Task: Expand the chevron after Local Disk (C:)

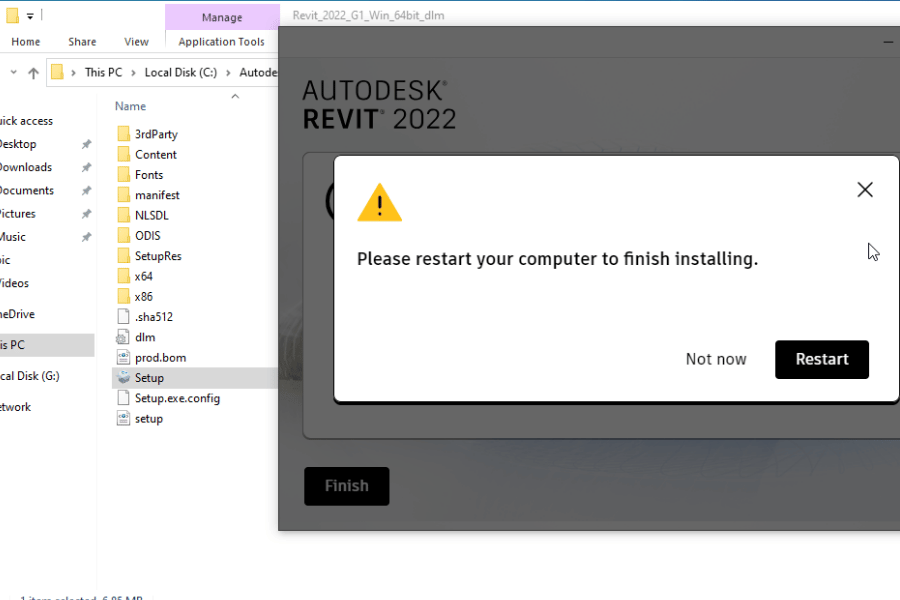Action: 228,72
